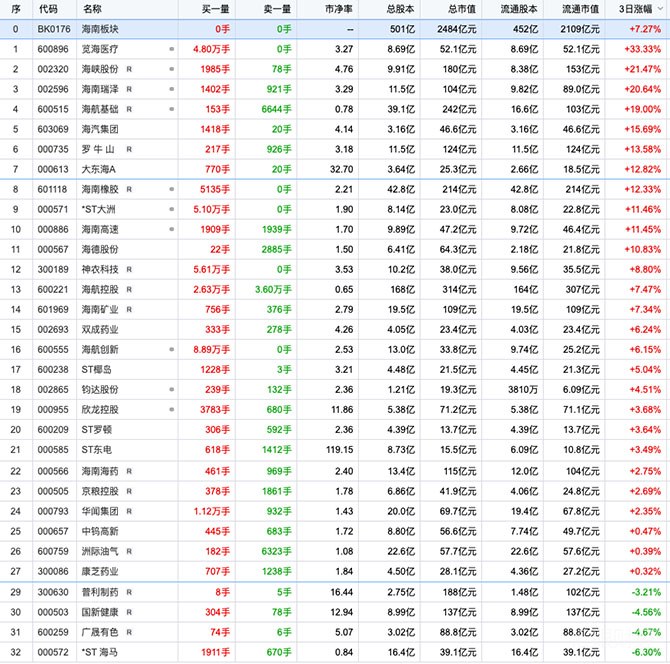Viewport: 670px width, 664px height.
Task: Sort by the 名称 column header
Action: (92, 9)
